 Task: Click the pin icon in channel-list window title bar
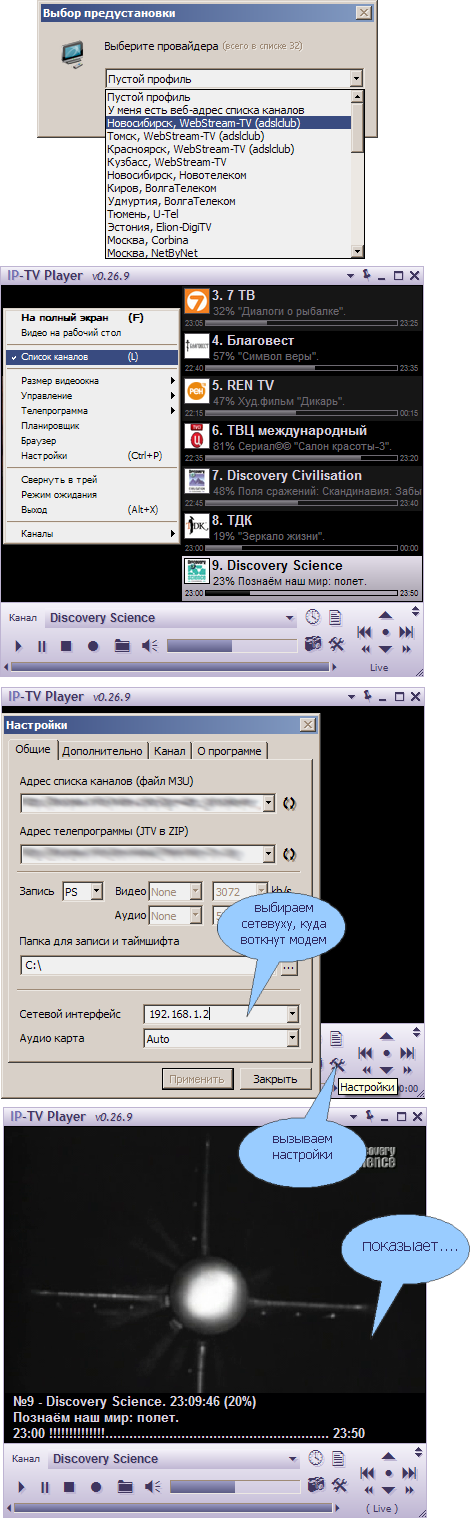point(366,275)
